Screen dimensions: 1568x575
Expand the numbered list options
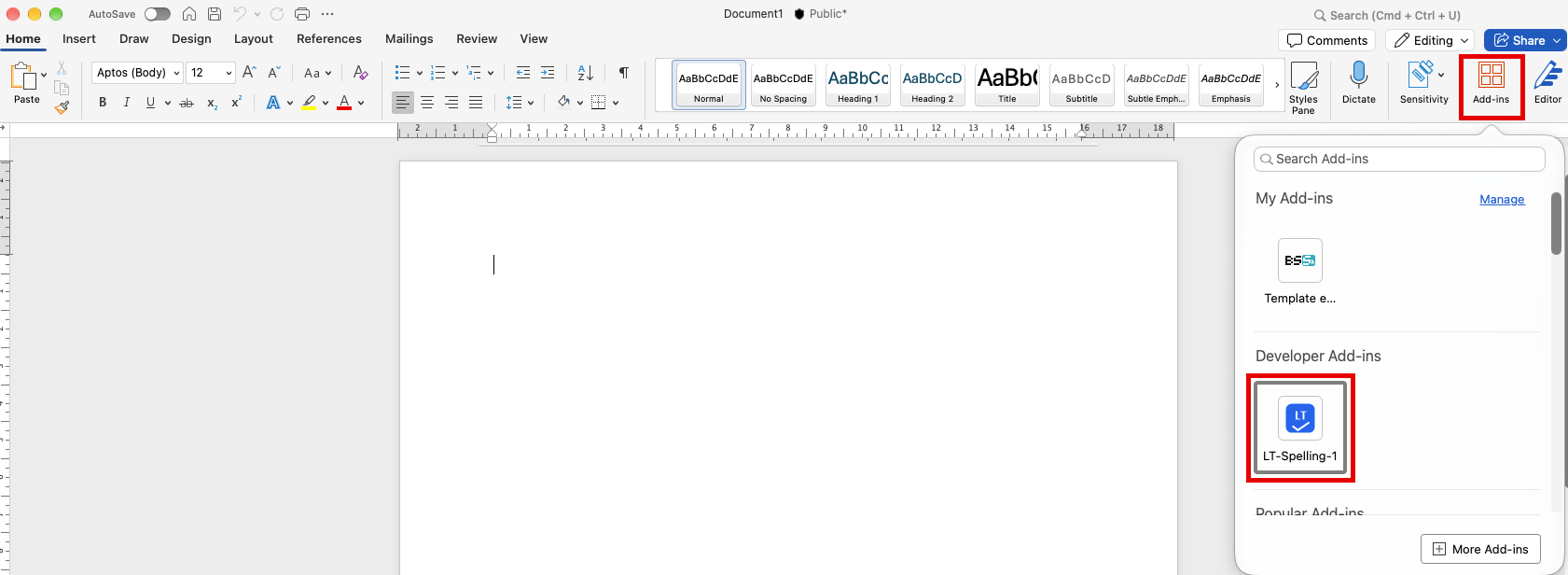[x=455, y=73]
